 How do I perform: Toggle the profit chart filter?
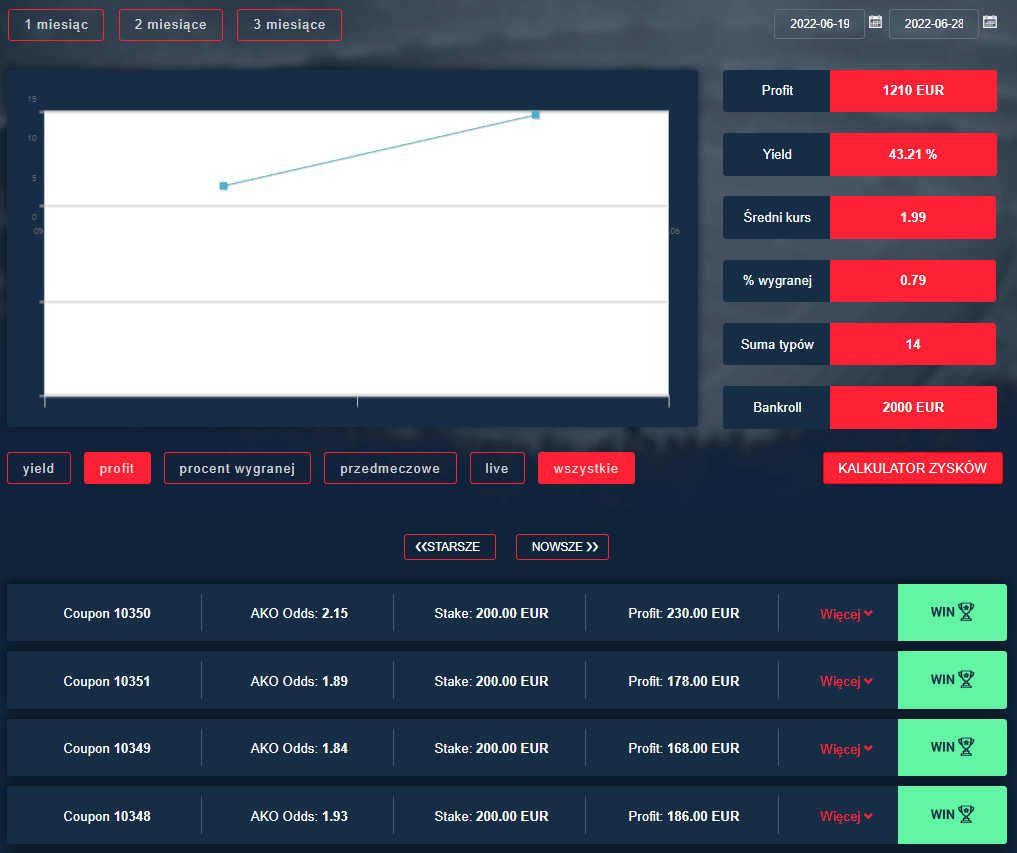coord(117,468)
